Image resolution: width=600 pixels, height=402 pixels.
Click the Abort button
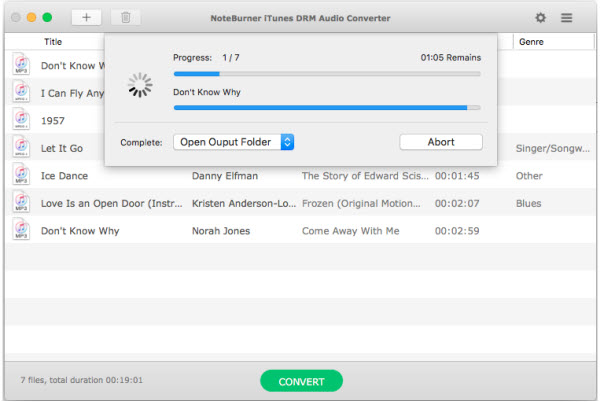click(x=441, y=142)
